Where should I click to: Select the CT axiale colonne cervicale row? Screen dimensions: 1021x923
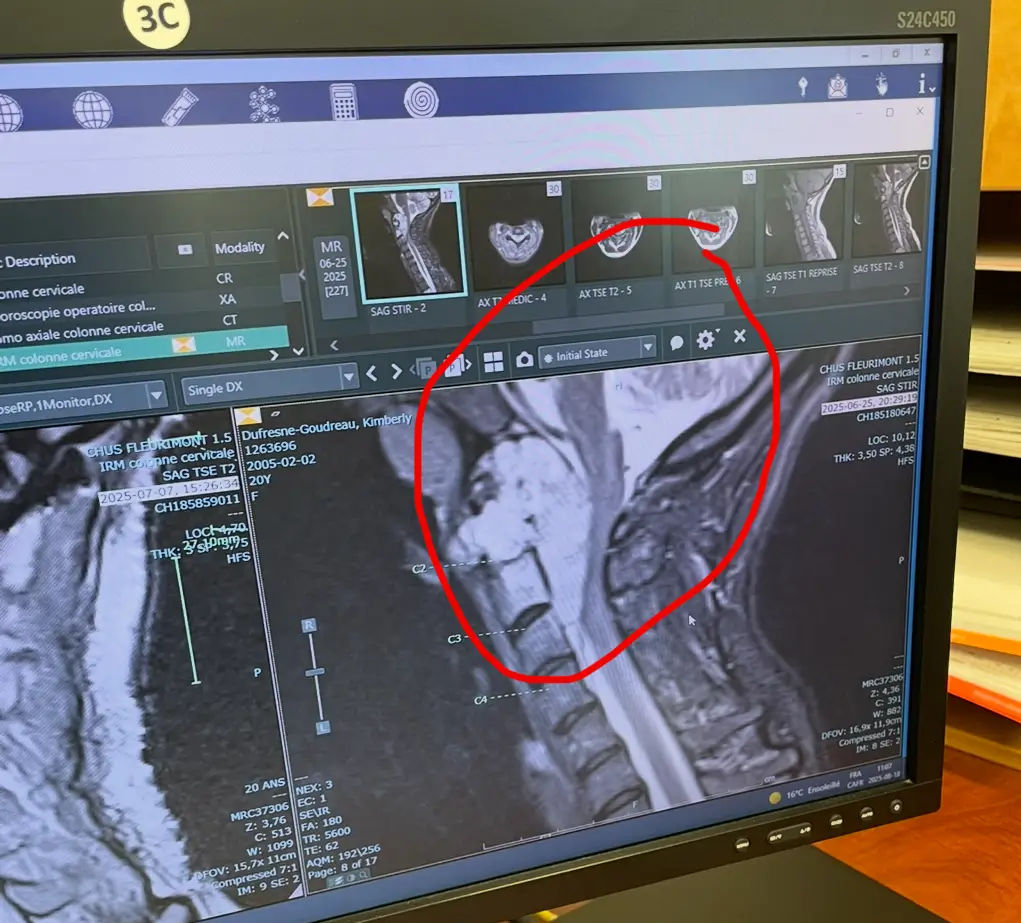(140, 326)
